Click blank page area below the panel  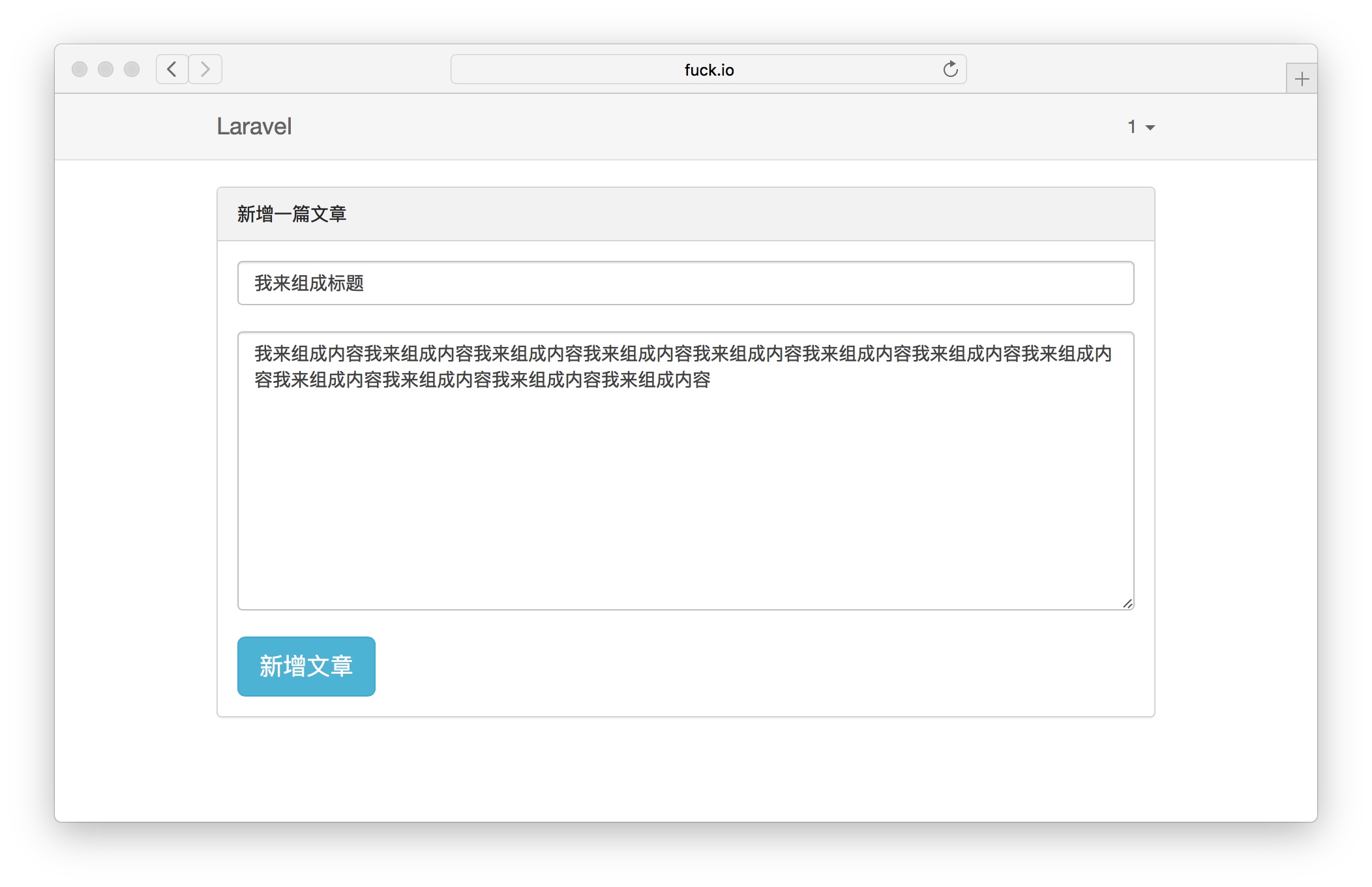685,770
